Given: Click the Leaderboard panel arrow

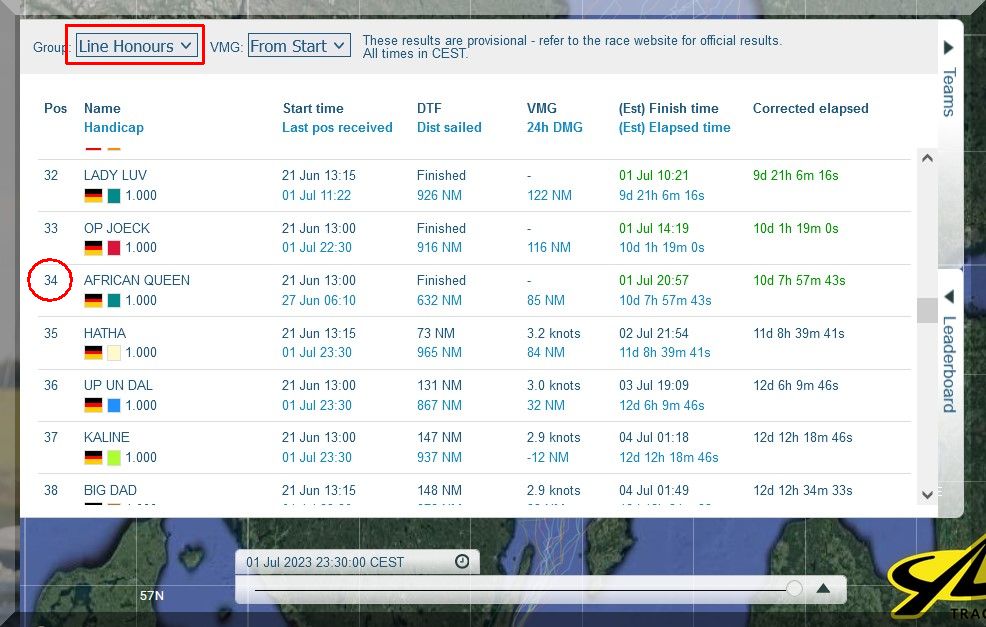Looking at the screenshot, I should [x=949, y=297].
